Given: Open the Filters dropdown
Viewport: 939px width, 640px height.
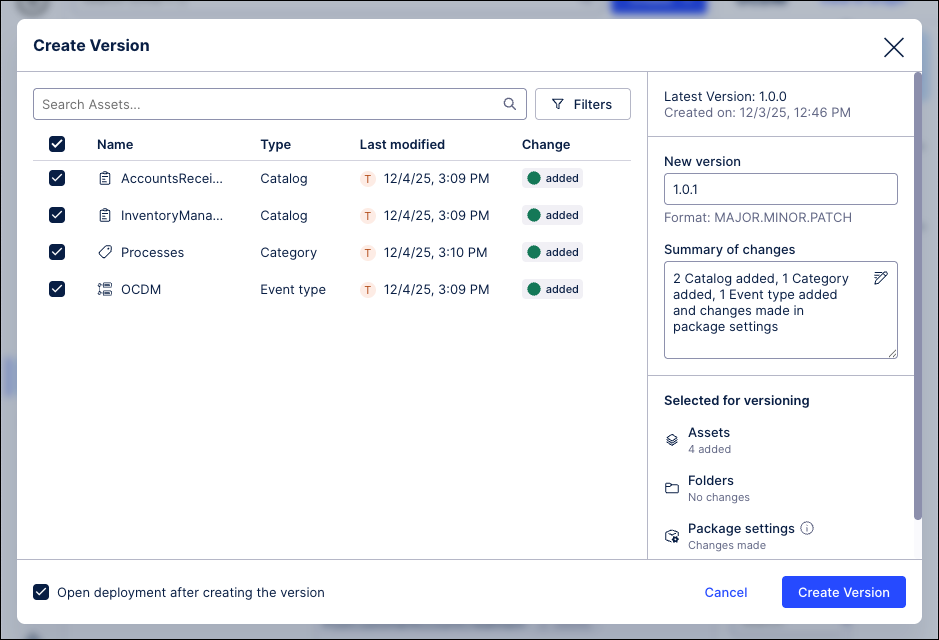Looking at the screenshot, I should pyautogui.click(x=582, y=104).
